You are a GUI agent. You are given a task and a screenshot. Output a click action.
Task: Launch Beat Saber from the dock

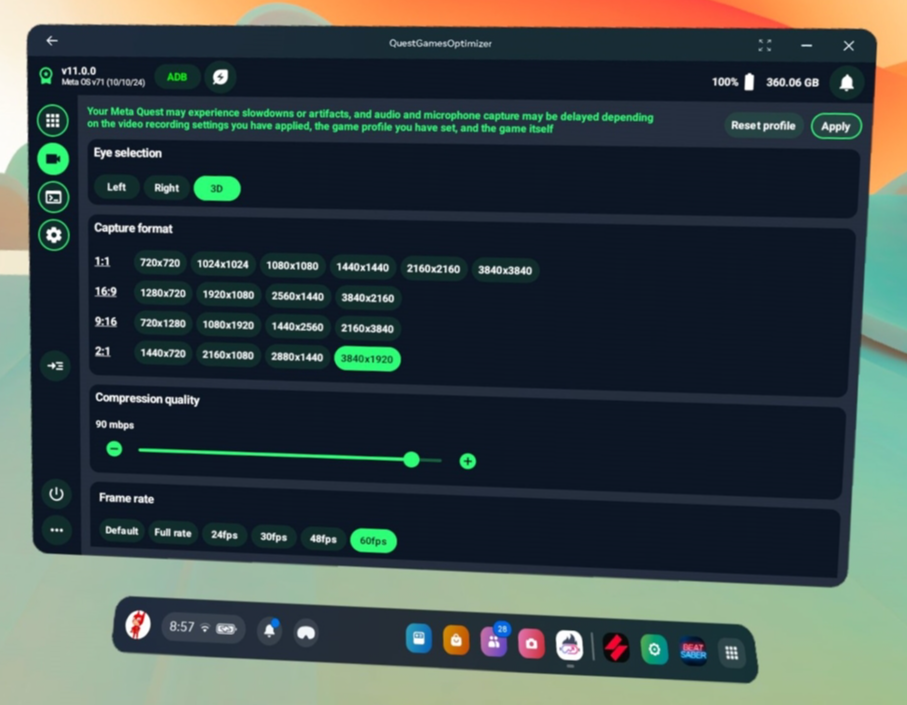pyautogui.click(x=693, y=651)
